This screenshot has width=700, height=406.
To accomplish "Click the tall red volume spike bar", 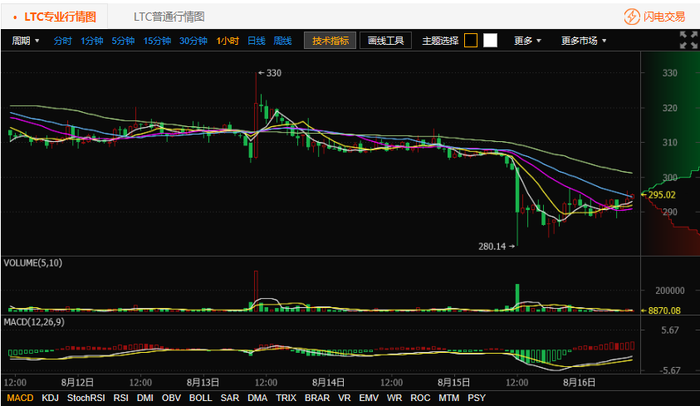I will [x=256, y=290].
